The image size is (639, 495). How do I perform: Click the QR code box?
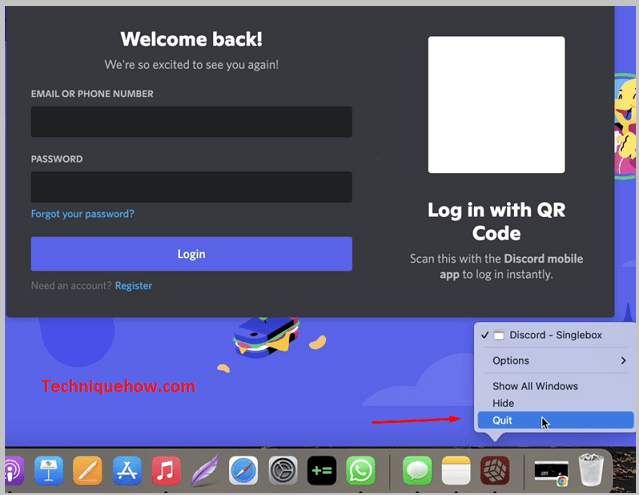(496, 105)
